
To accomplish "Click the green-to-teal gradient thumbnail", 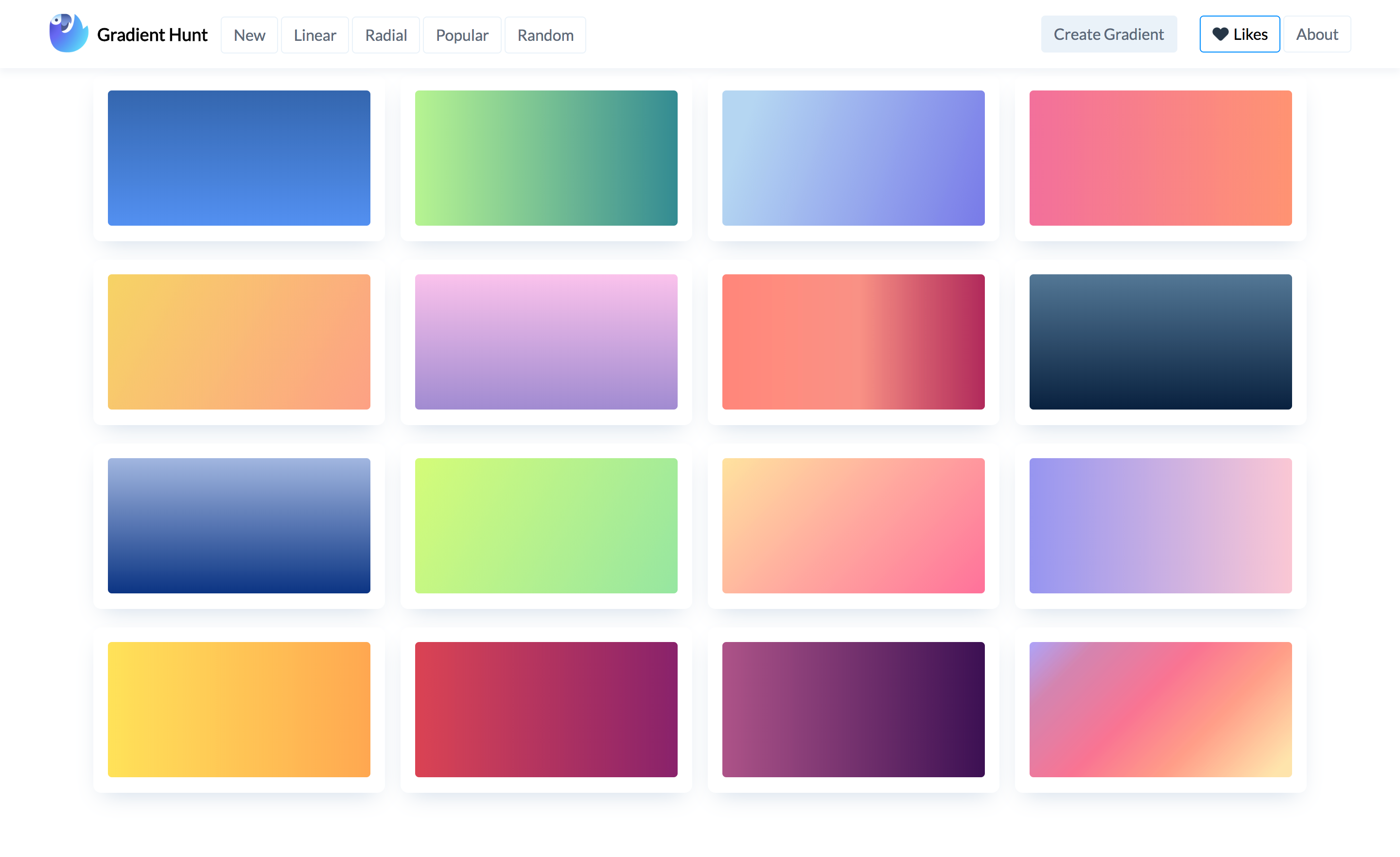I will coord(547,158).
